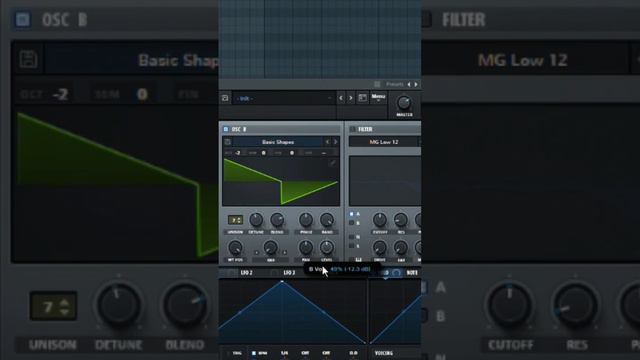Select previous wavetable arrow after Basic Shapes
This screenshot has height=360, width=640.
point(327,142)
